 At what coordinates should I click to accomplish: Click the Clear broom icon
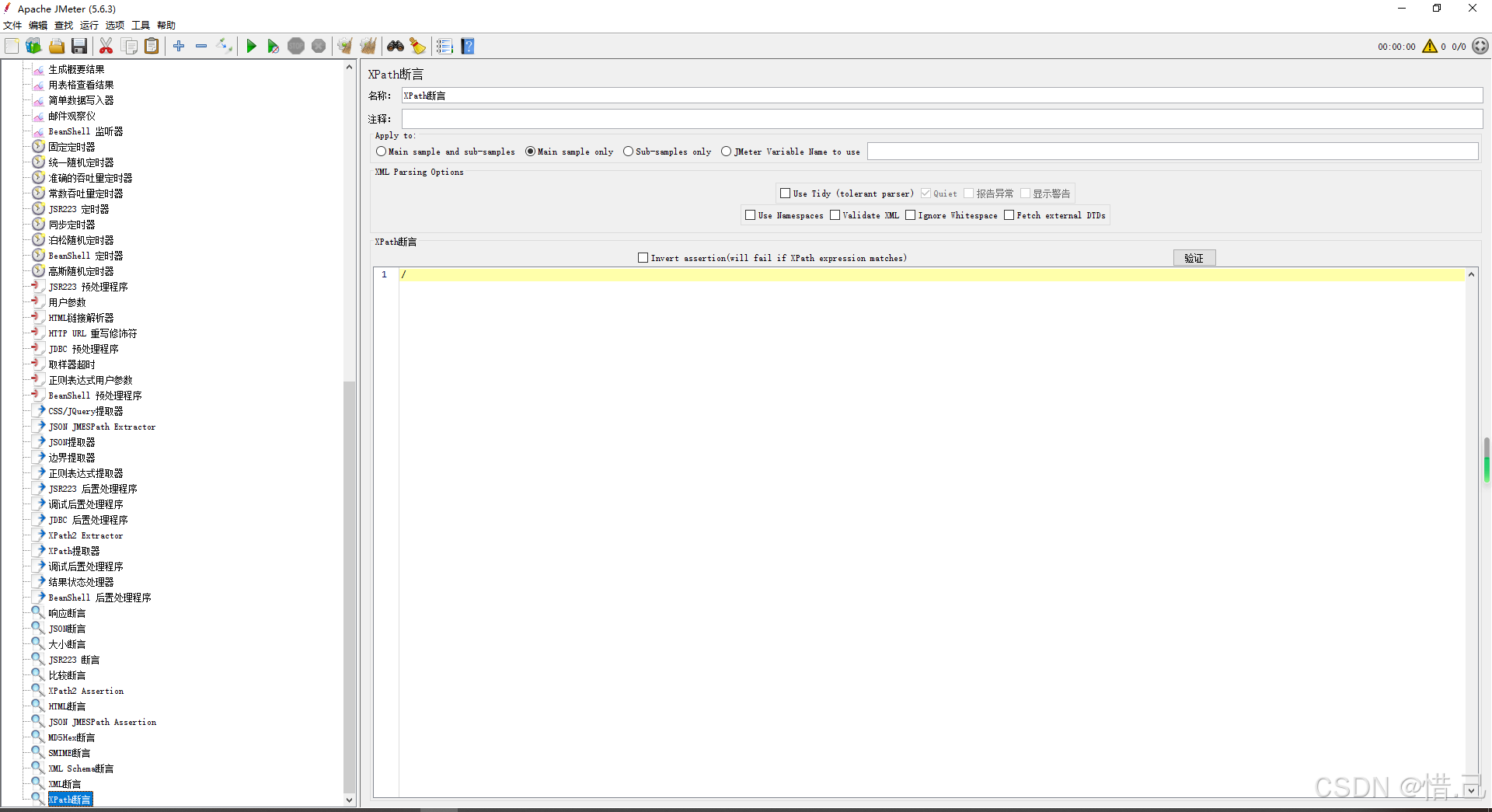pos(345,47)
